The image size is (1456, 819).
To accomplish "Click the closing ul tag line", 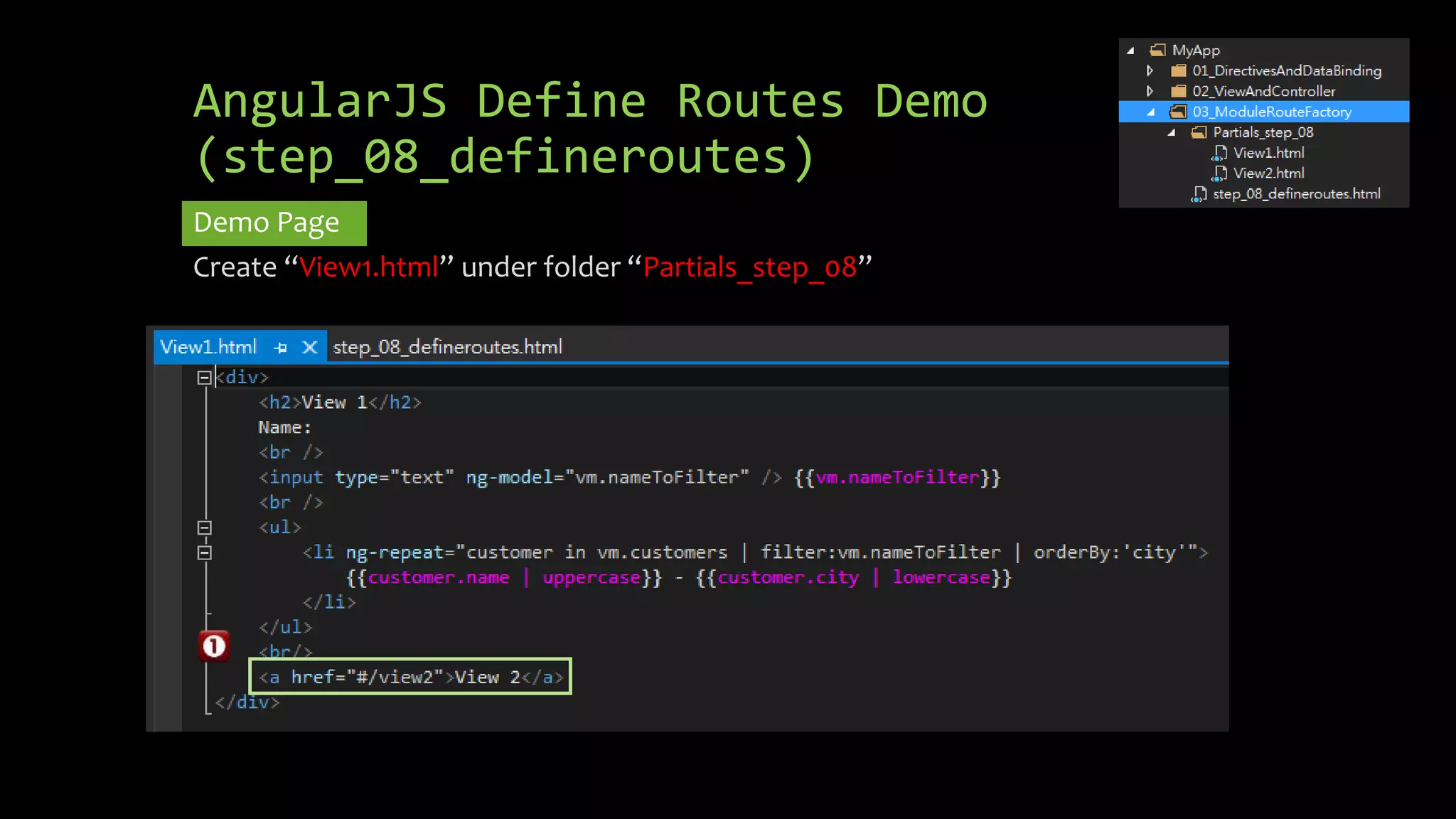I will pyautogui.click(x=285, y=627).
